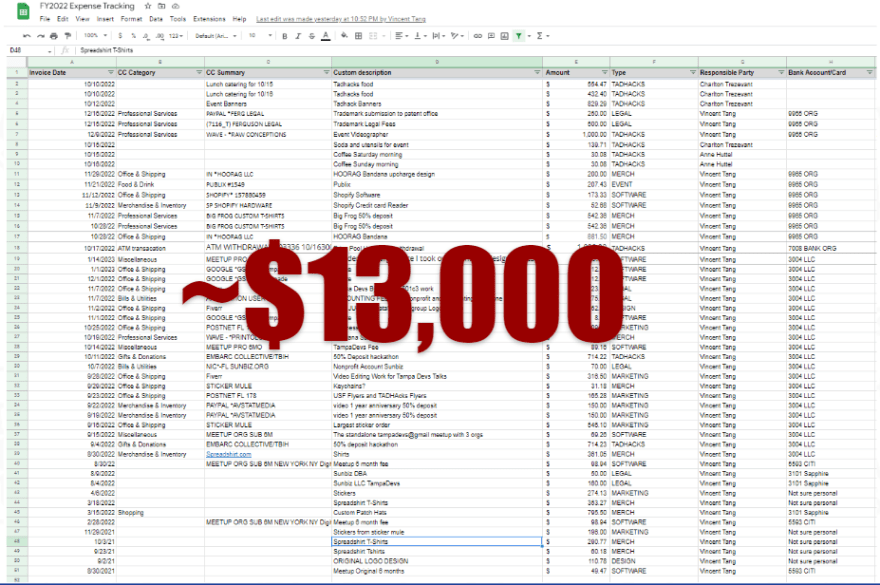Toggle Bold formatting
Screen dimensions: 880x585
click(285, 35)
